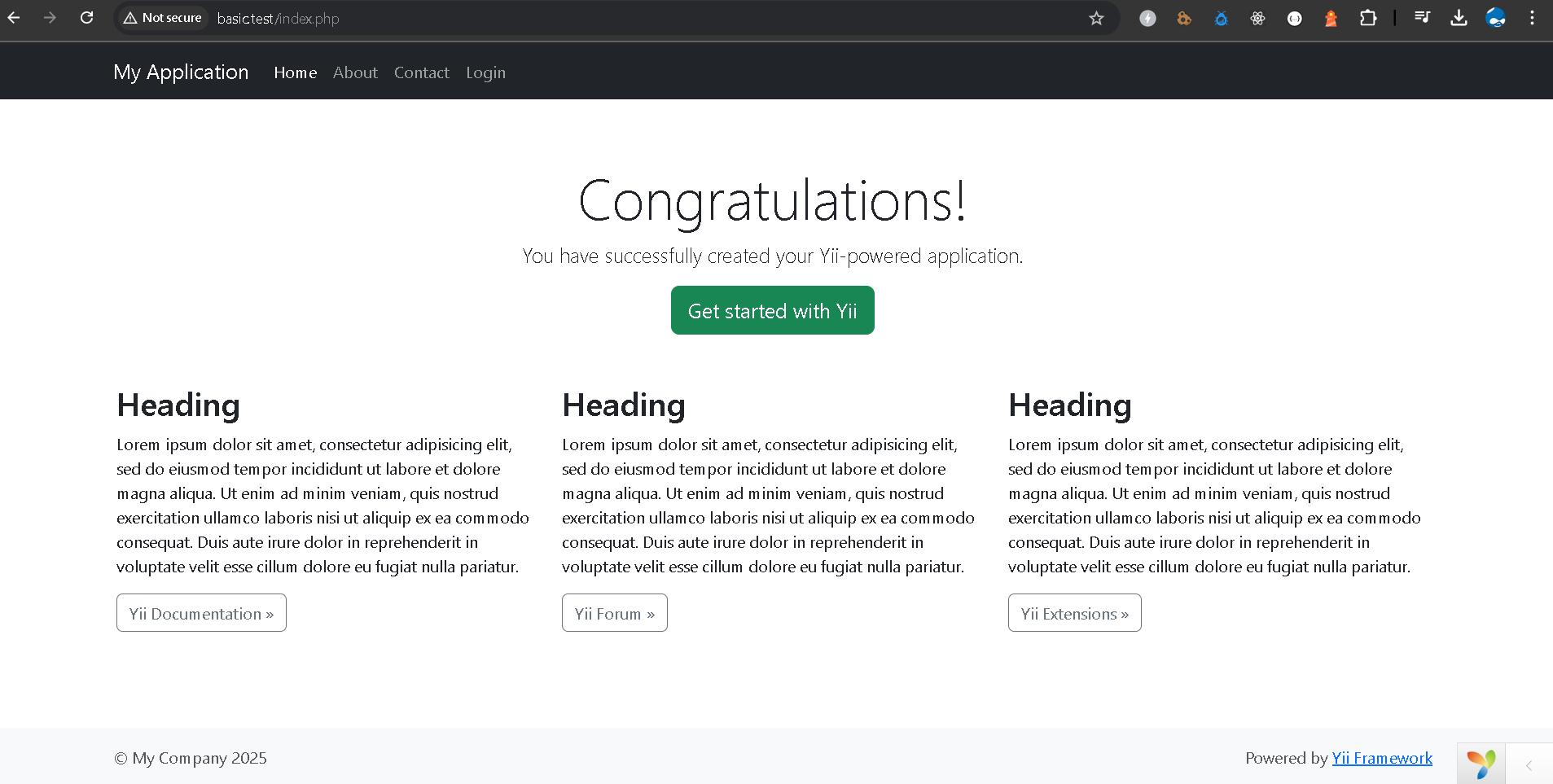Image resolution: width=1553 pixels, height=784 pixels.
Task: Expand the Yii debug toolbar arrow
Action: click(1529, 765)
